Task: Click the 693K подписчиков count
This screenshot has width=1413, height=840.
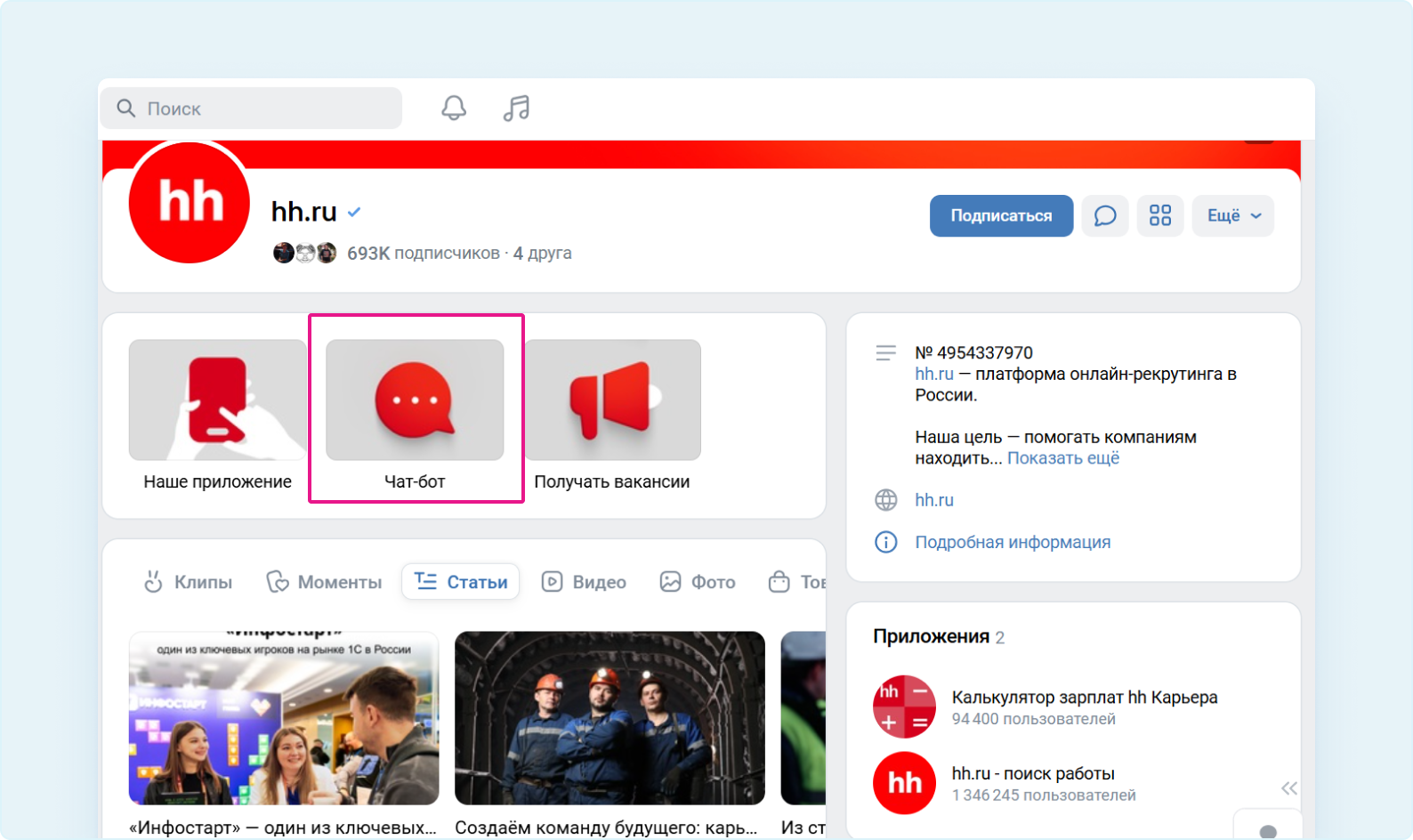Action: tap(424, 253)
